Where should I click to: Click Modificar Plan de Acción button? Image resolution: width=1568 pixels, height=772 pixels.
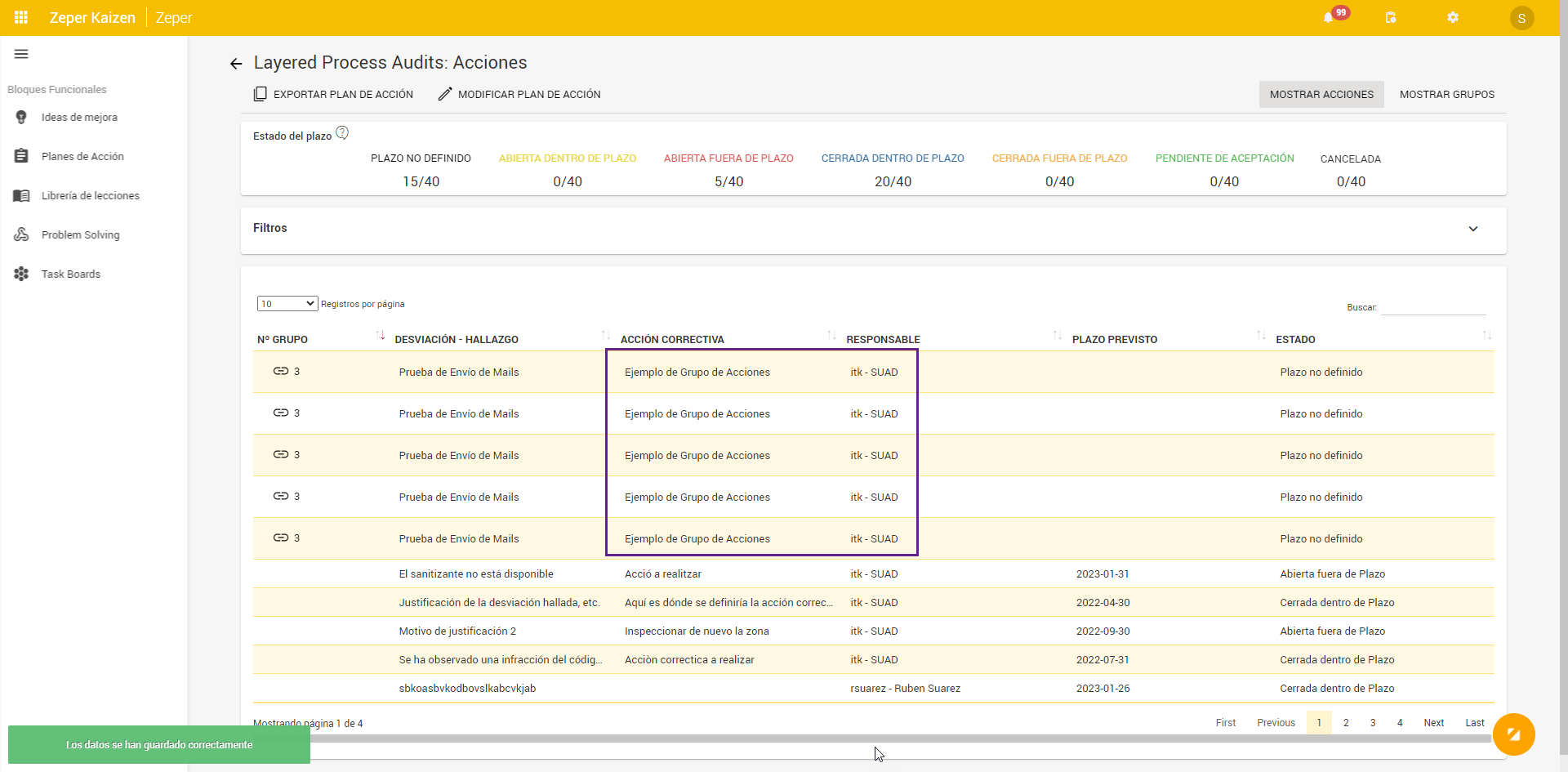click(519, 95)
